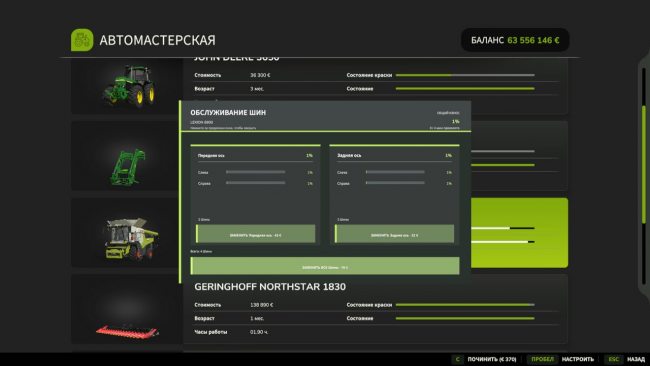Viewport: 650px width, 366px height.
Task: Click the ПРОБЕЛ key hint icon
Action: tap(542, 359)
